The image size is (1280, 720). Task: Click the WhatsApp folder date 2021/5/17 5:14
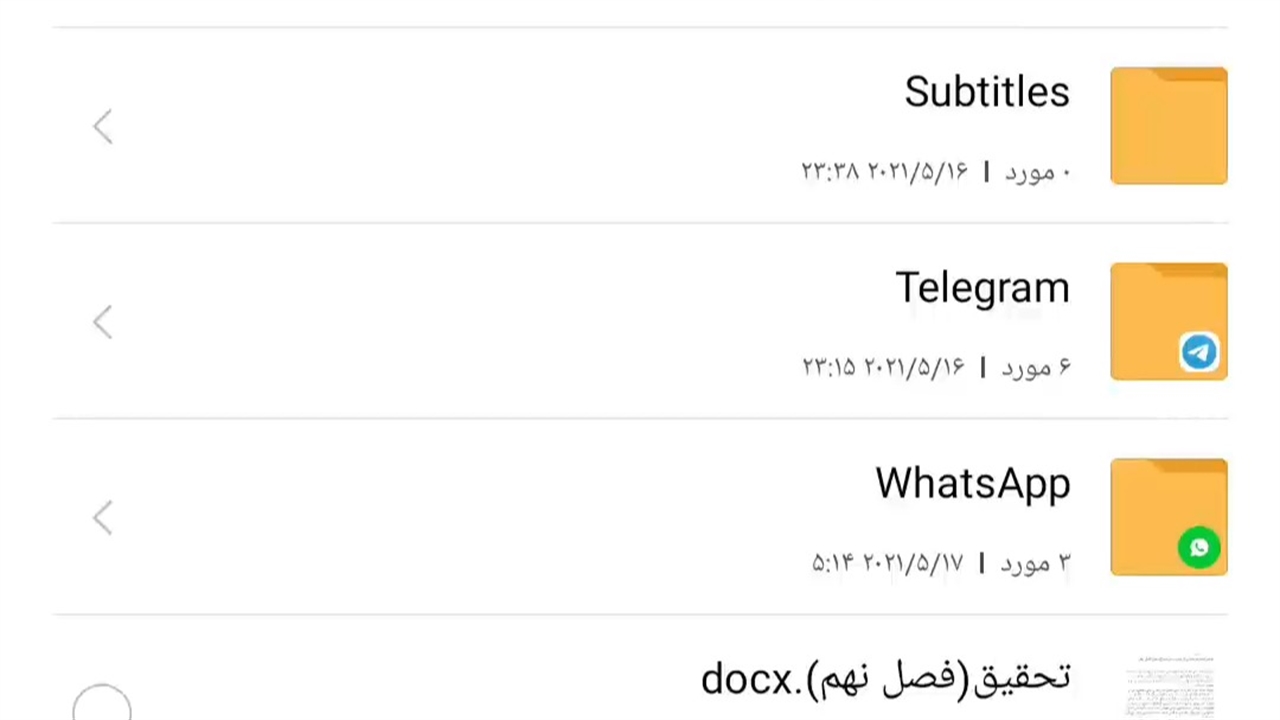tap(887, 564)
